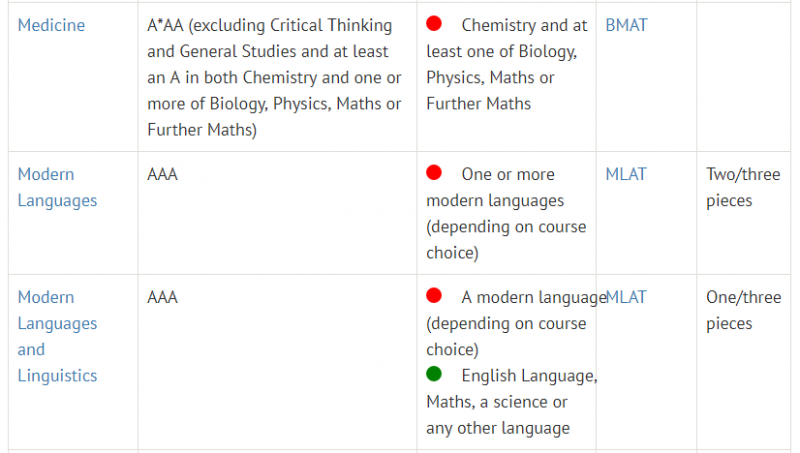Click the Further Maths subject text
The height and width of the screenshot is (453, 800).
click(479, 104)
